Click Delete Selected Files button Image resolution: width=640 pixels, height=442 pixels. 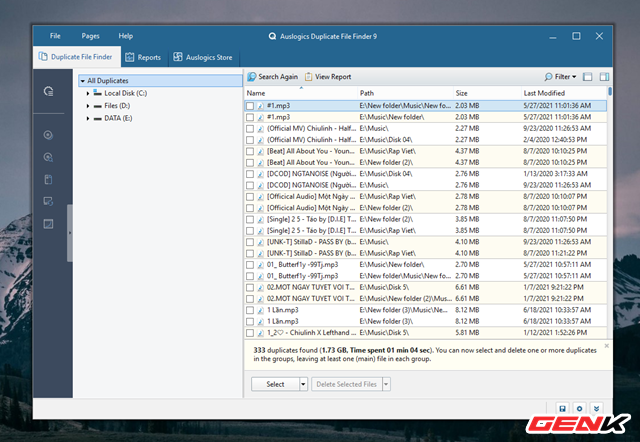(x=347, y=384)
